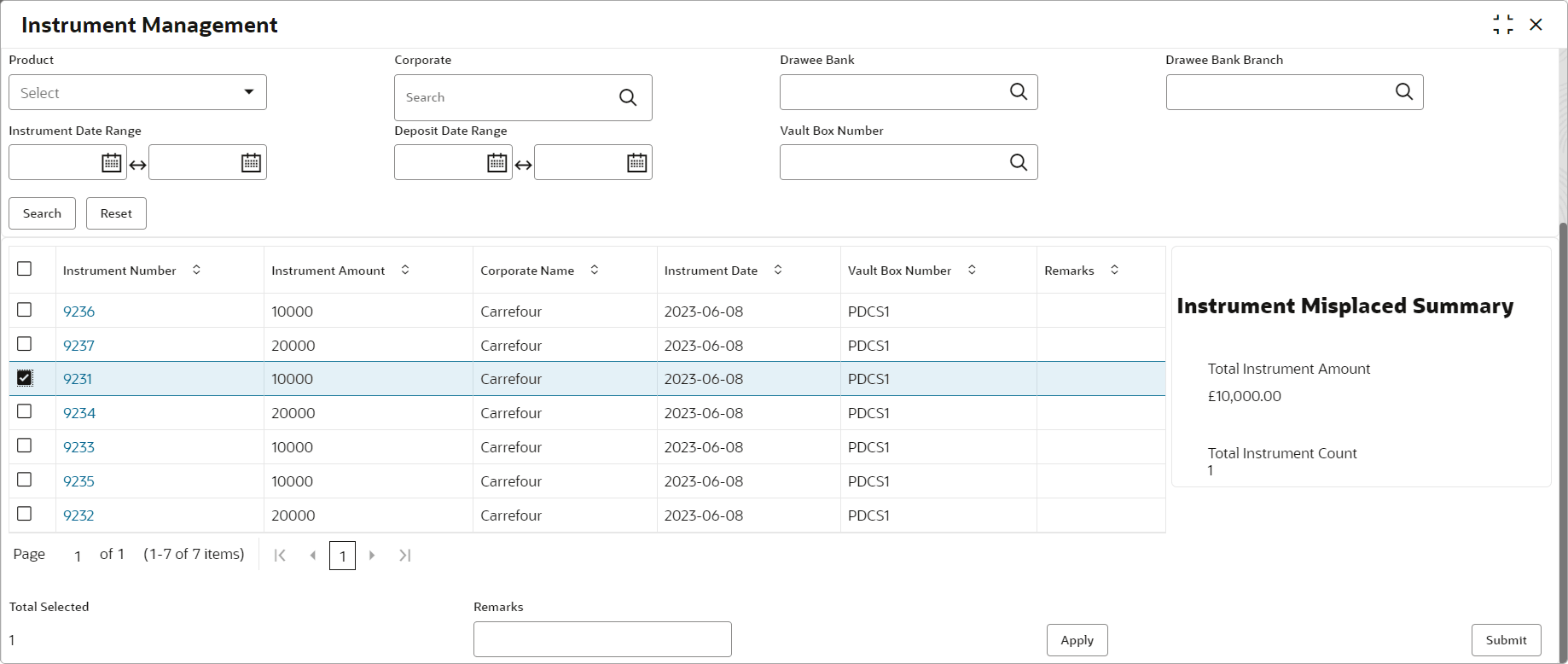Select the checkbox for instrument 9236
Image resolution: width=1568 pixels, height=664 pixels.
tap(25, 310)
